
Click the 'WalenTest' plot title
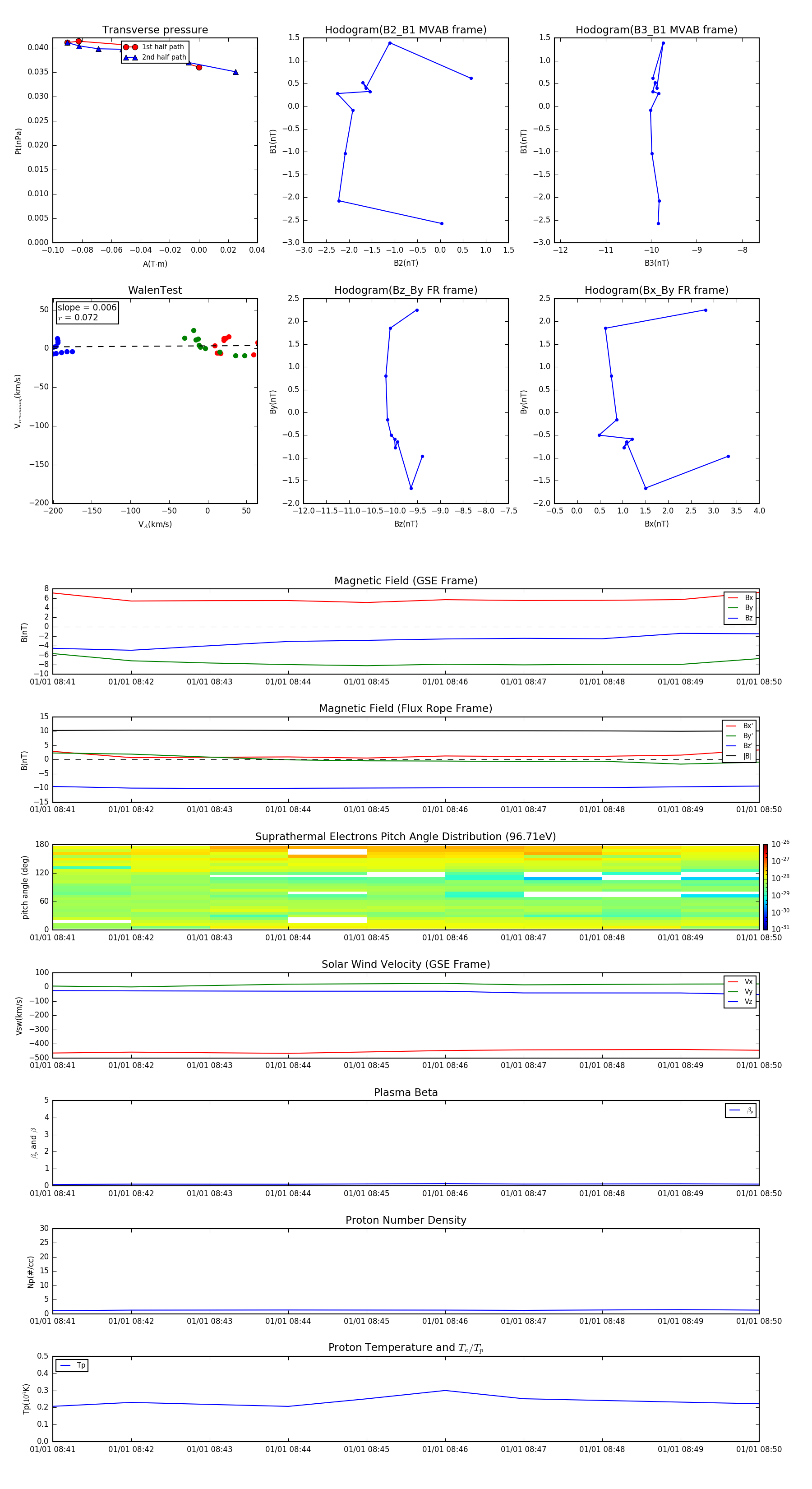coord(155,290)
